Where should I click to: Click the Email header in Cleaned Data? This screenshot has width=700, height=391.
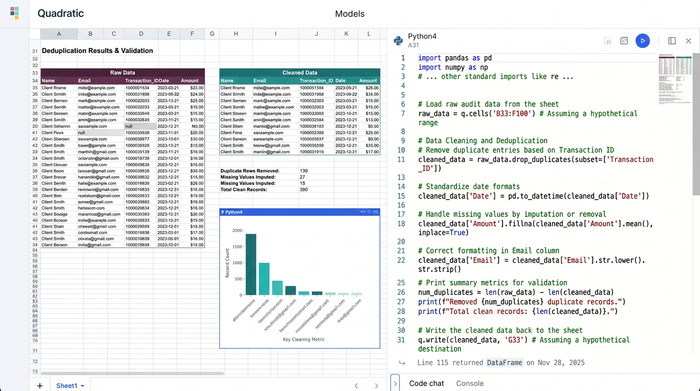(260, 81)
